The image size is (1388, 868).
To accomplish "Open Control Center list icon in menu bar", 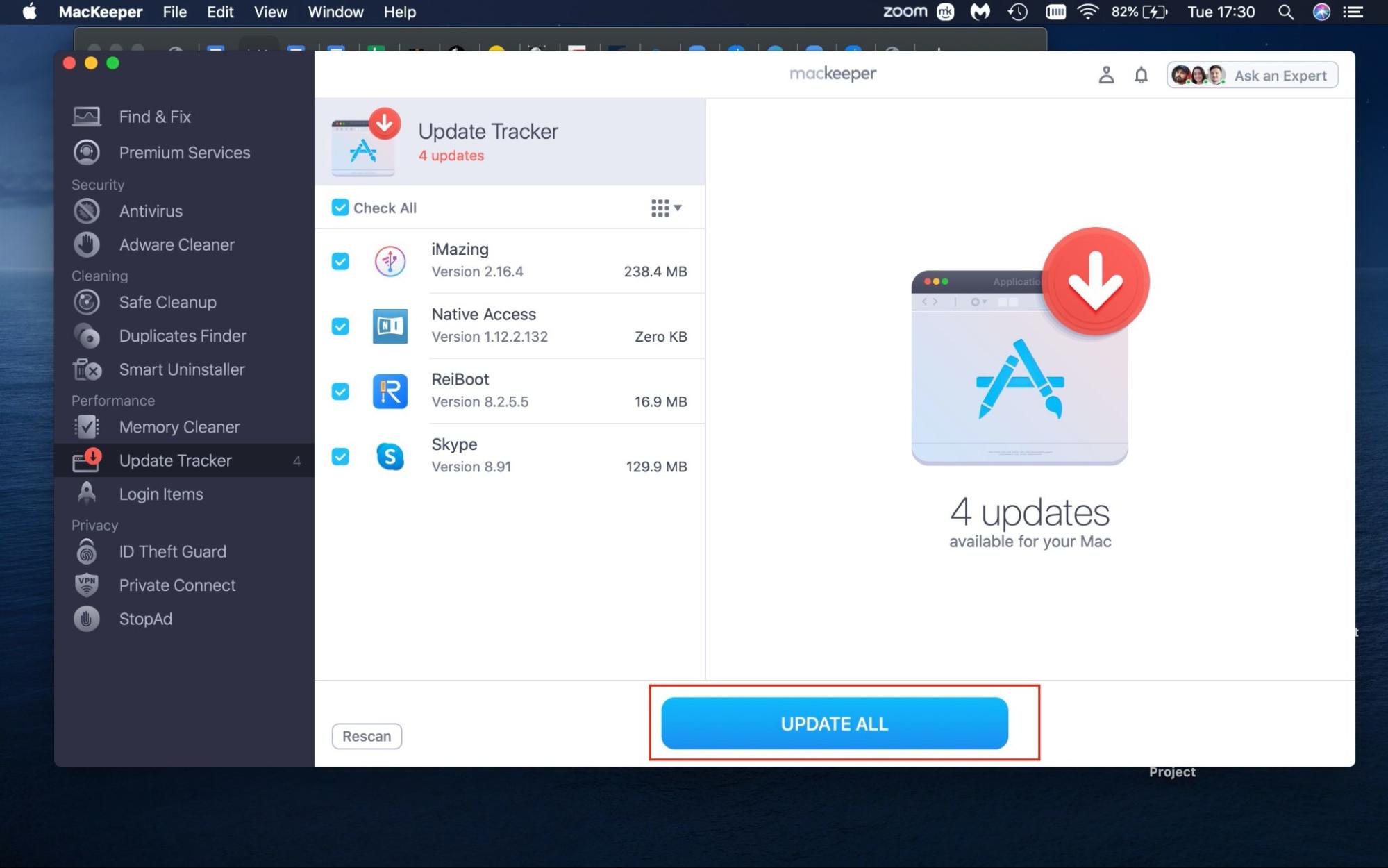I will tap(1353, 12).
